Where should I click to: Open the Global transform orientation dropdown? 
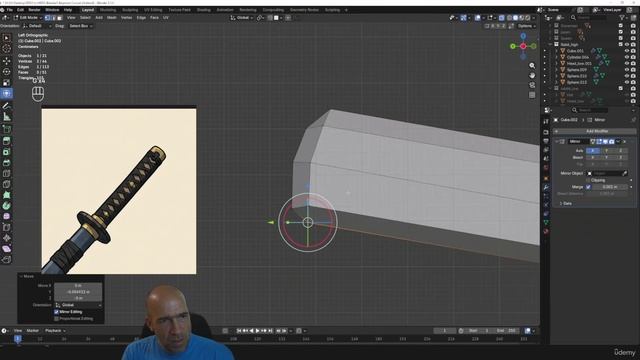[242, 18]
